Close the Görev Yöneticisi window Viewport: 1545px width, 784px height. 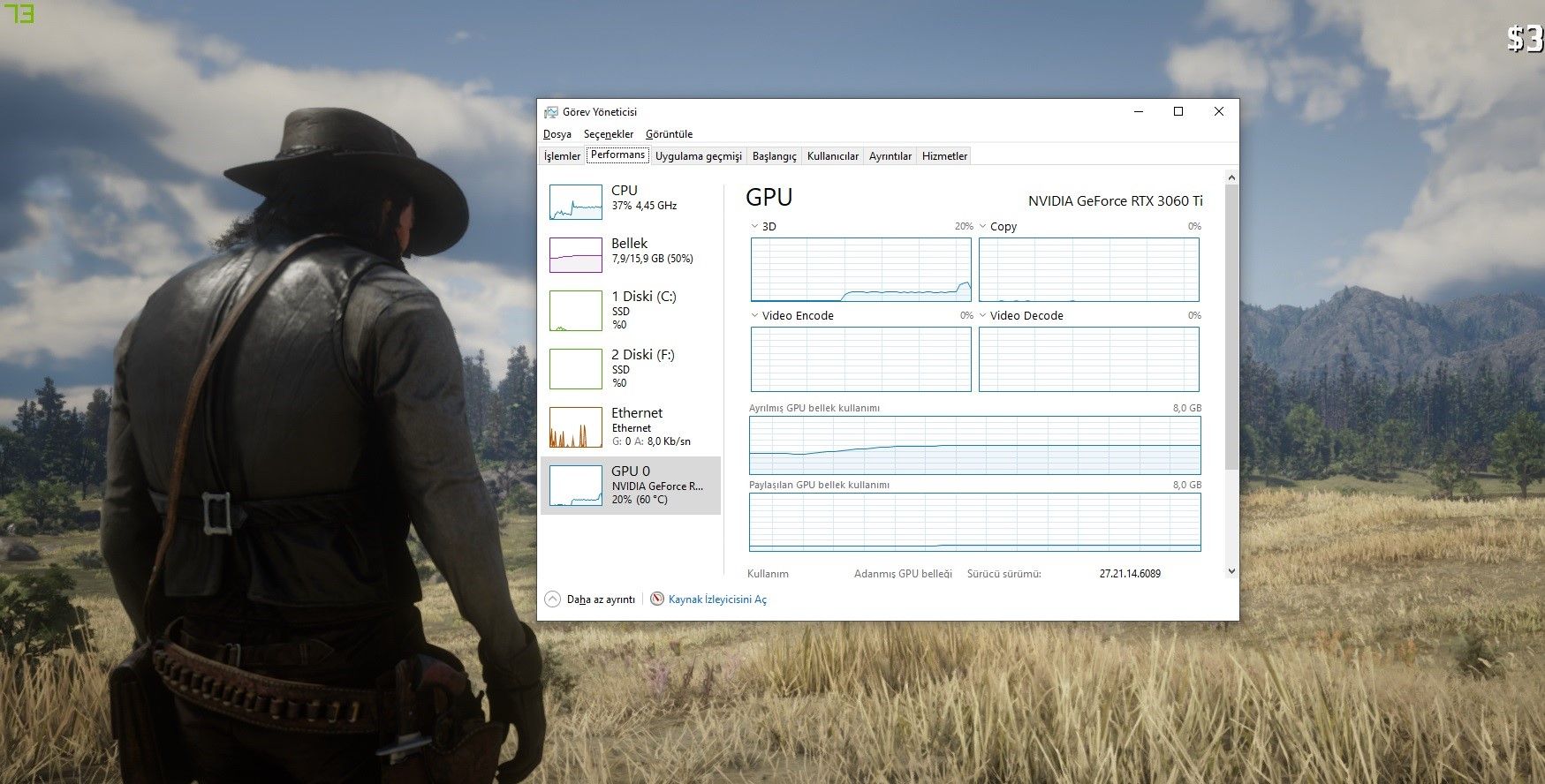click(x=1219, y=111)
